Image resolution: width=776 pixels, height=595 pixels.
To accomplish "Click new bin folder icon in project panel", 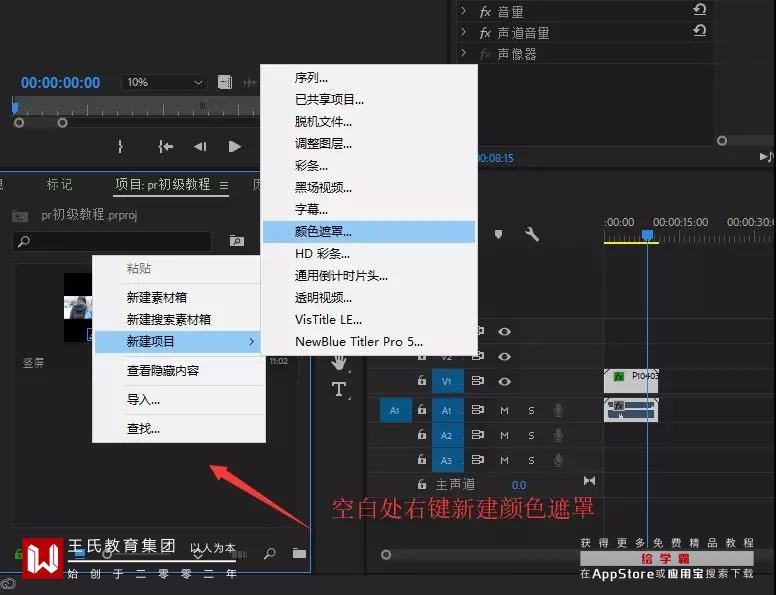I will point(299,553).
